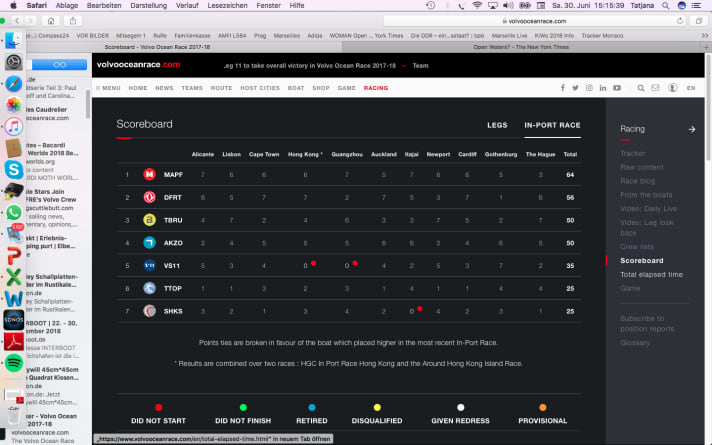The image size is (712, 445).
Task: Reload page with address bar refresh icon
Action: (x=680, y=21)
